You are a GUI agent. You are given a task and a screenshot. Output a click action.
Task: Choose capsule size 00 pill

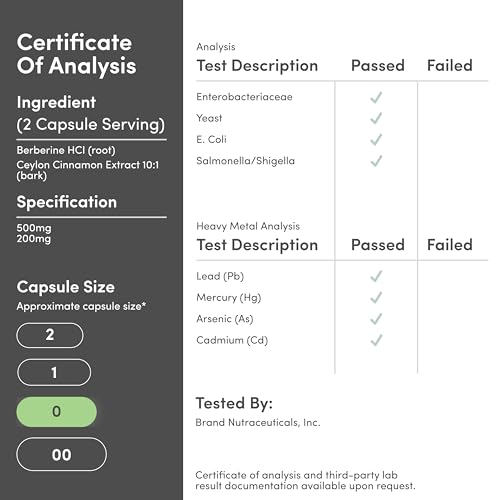click(61, 454)
